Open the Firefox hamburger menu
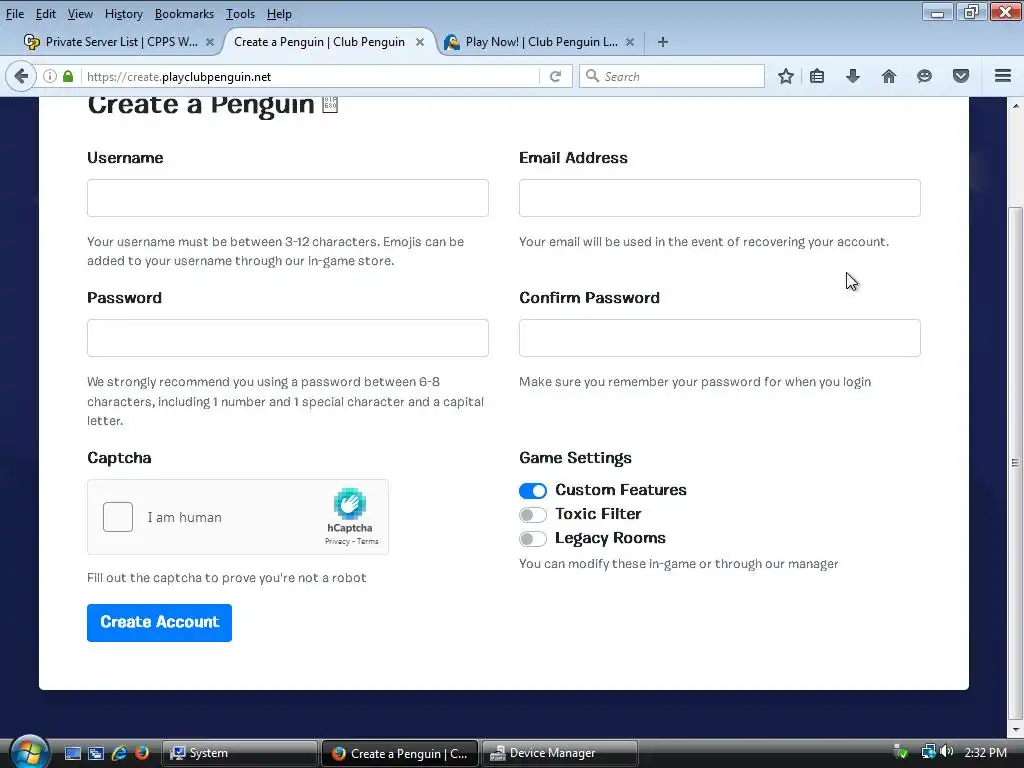 [1003, 76]
